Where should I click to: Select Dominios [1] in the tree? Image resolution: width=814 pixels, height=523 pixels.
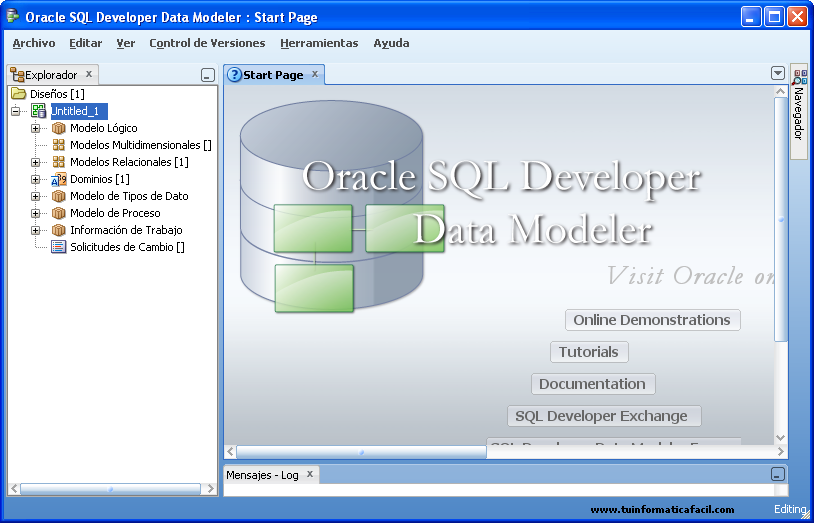click(100, 179)
